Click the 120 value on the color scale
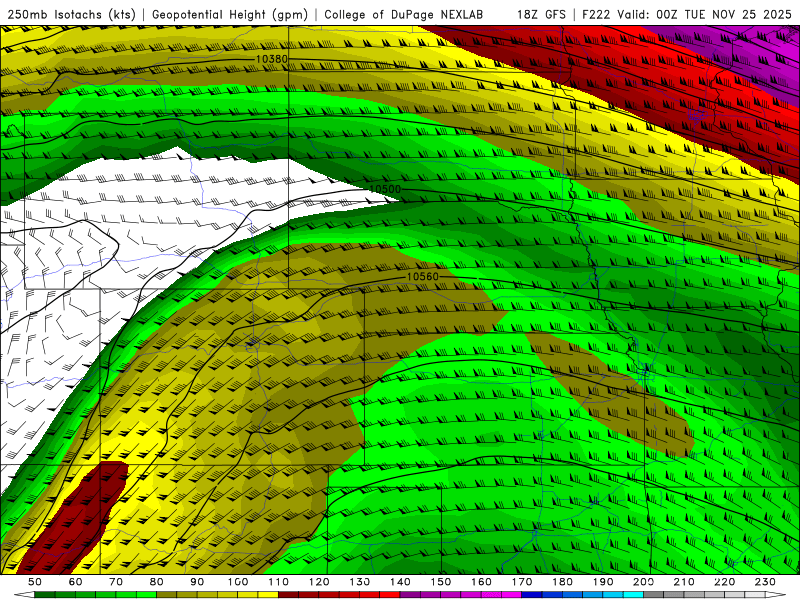 tap(319, 582)
